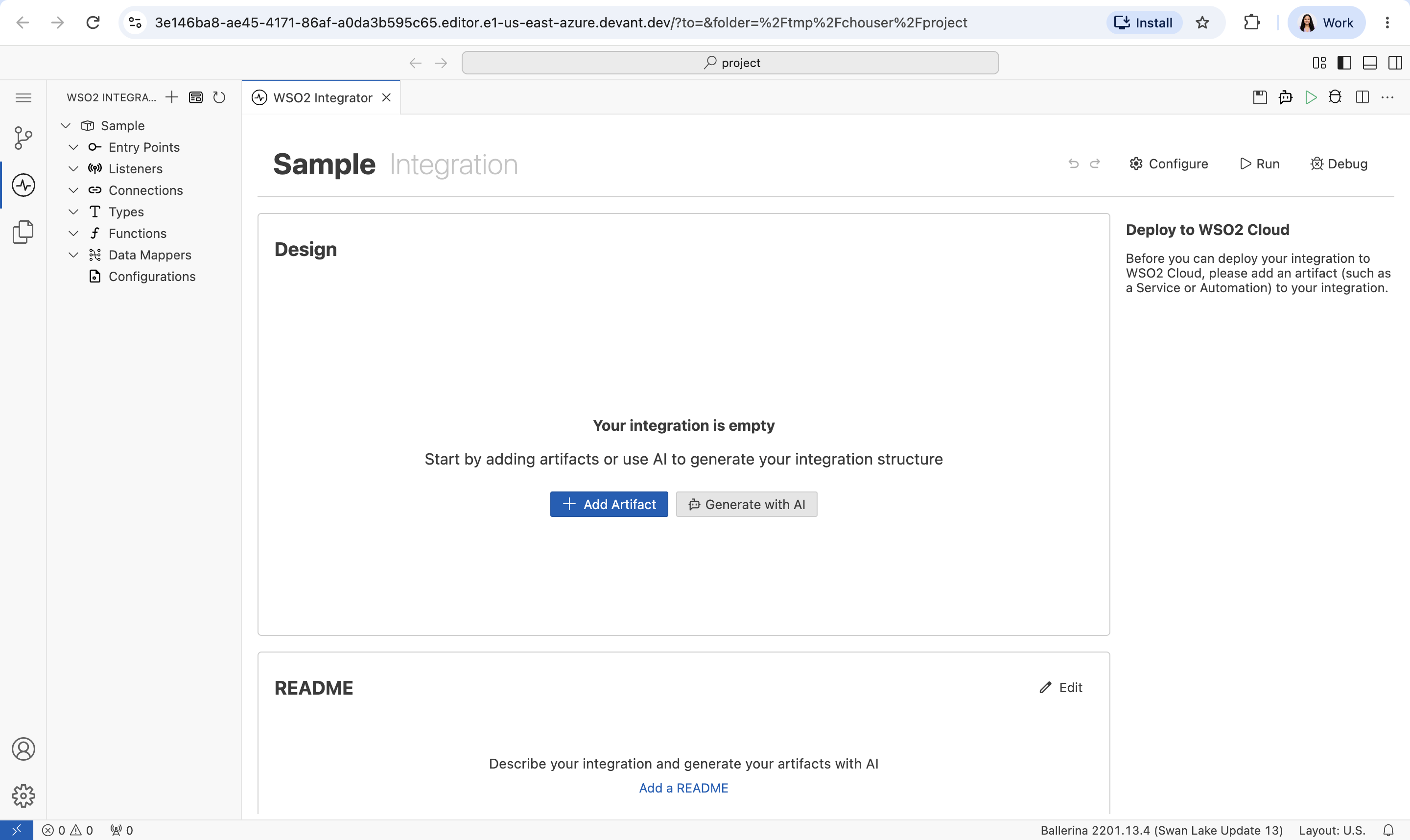Click the README Edit button
Image resolution: width=1410 pixels, height=840 pixels.
[x=1061, y=687]
